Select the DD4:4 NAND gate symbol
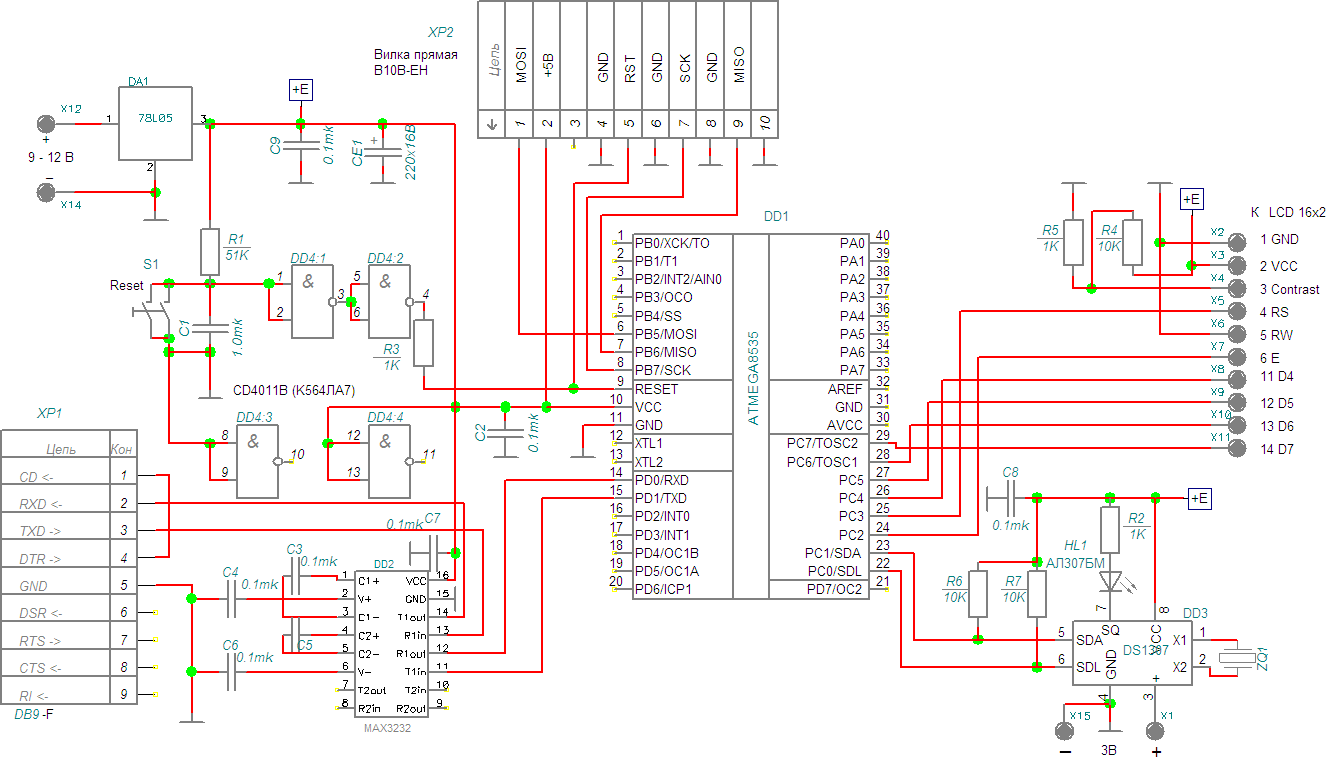The image size is (1333, 765). tap(389, 462)
